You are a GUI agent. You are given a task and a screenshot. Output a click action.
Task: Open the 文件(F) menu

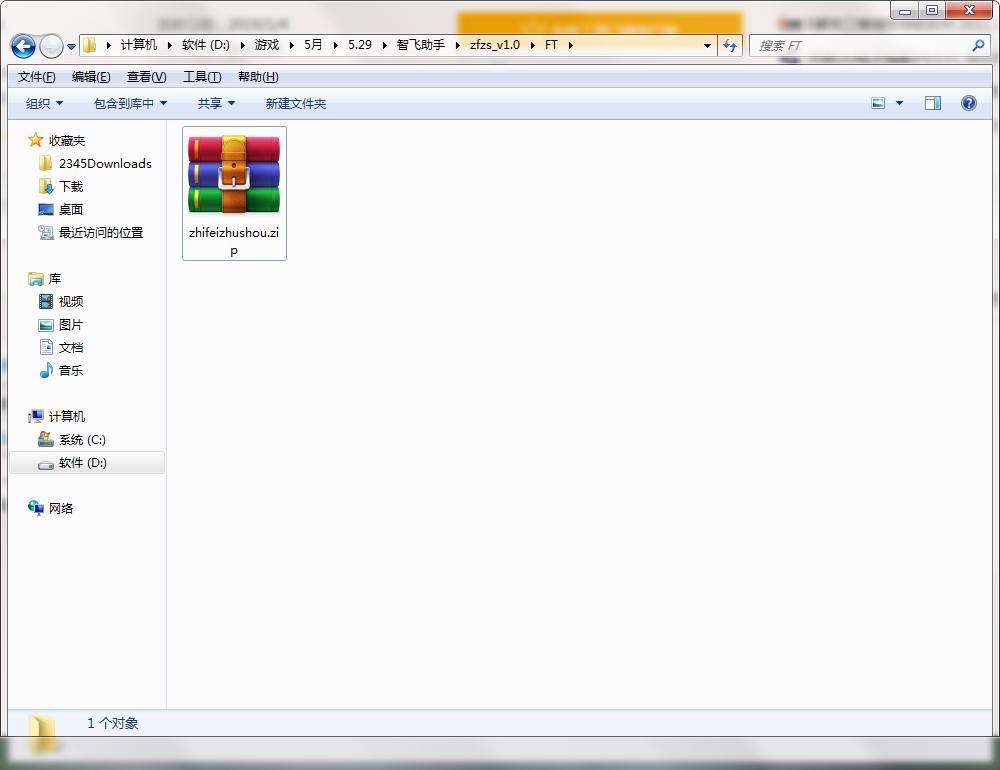pyautogui.click(x=36, y=77)
